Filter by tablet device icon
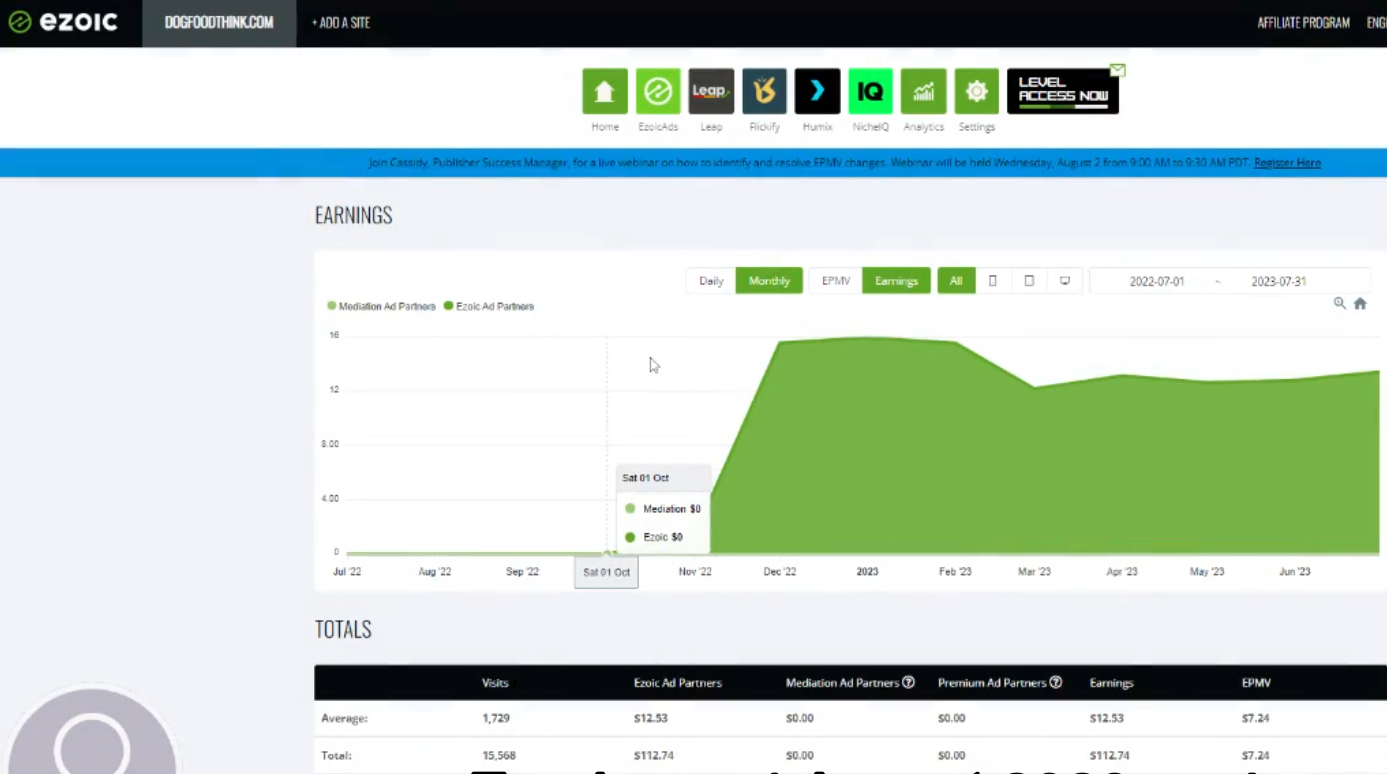 pos(1029,281)
